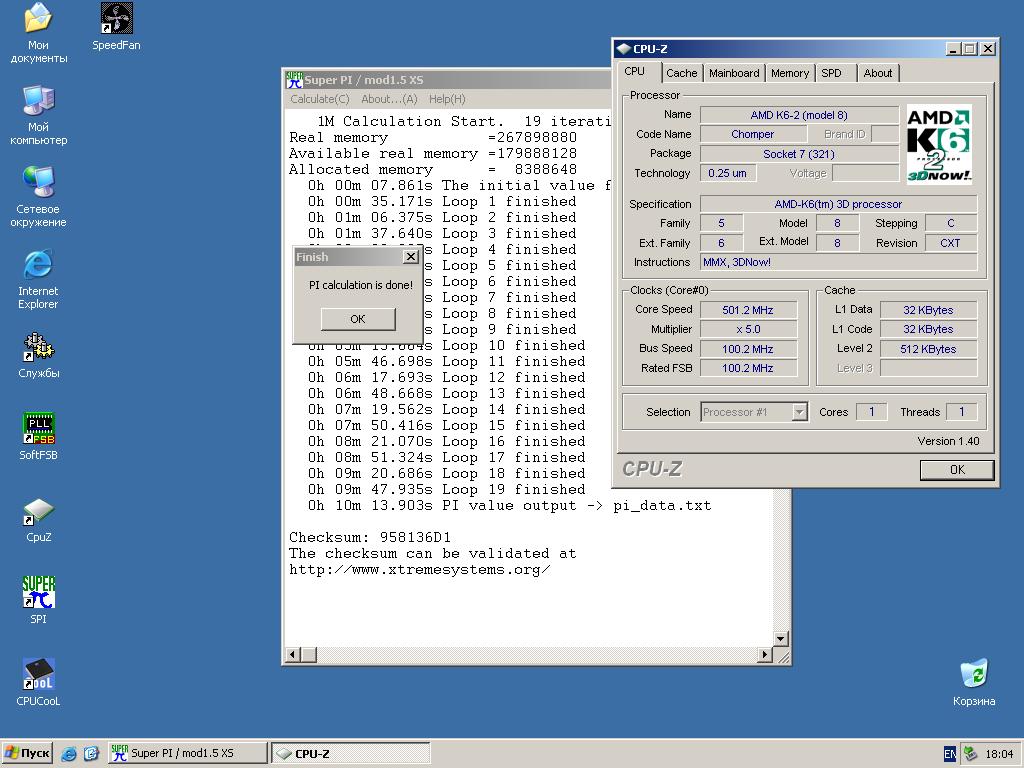1024x768 pixels.
Task: Click the Super PI title bar icon
Action: [295, 80]
